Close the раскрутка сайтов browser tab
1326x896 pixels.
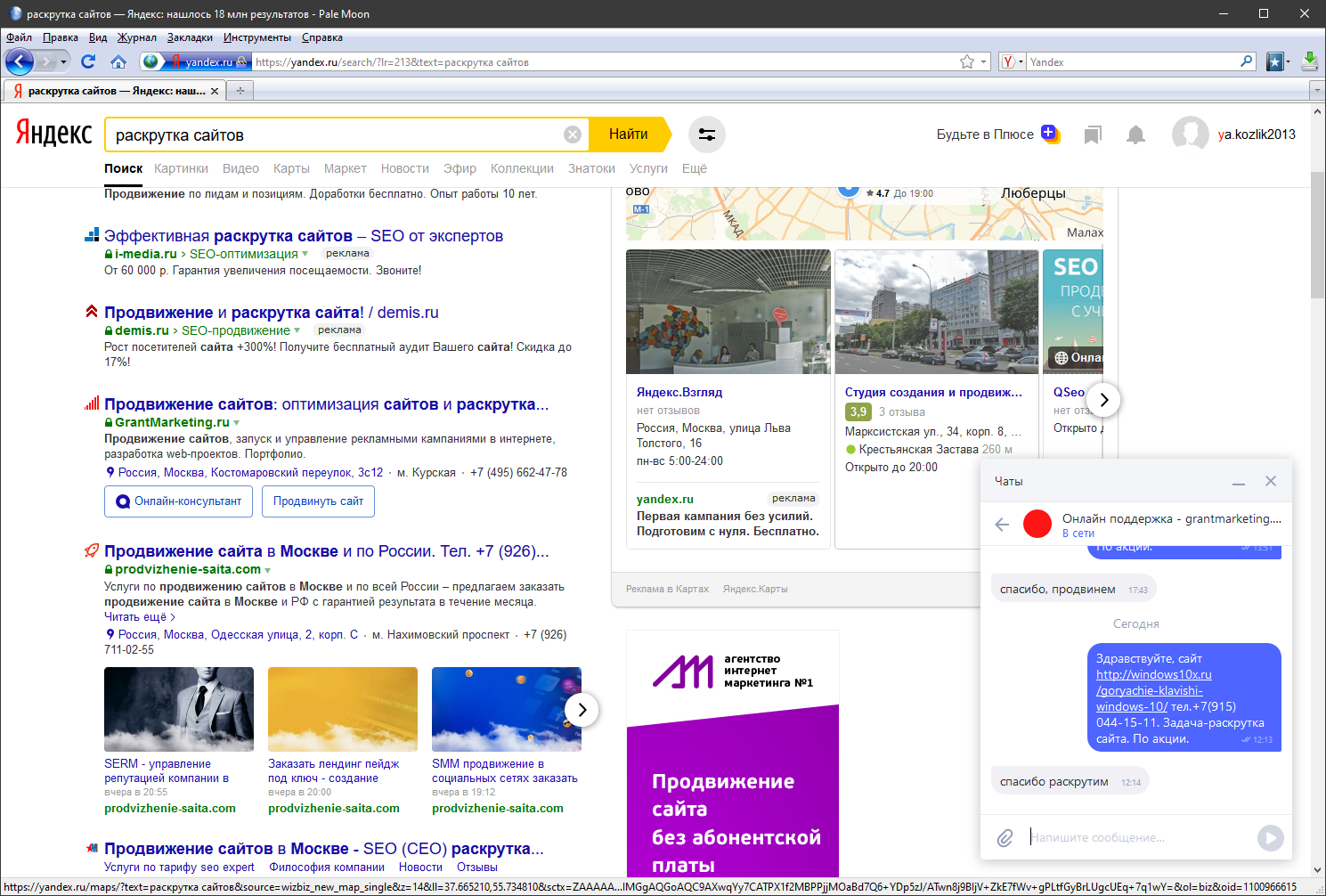click(214, 91)
